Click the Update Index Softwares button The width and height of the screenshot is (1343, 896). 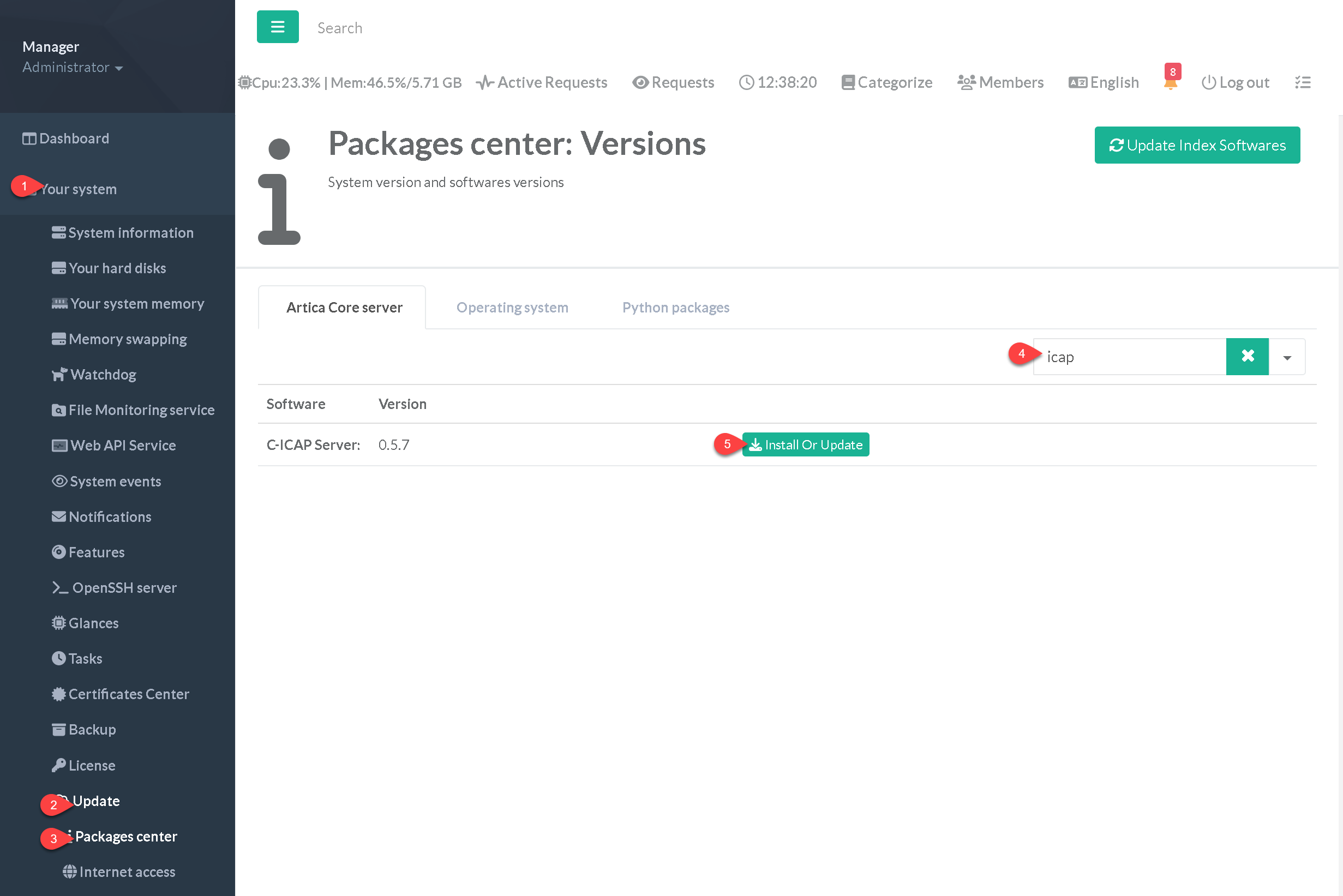coord(1197,145)
